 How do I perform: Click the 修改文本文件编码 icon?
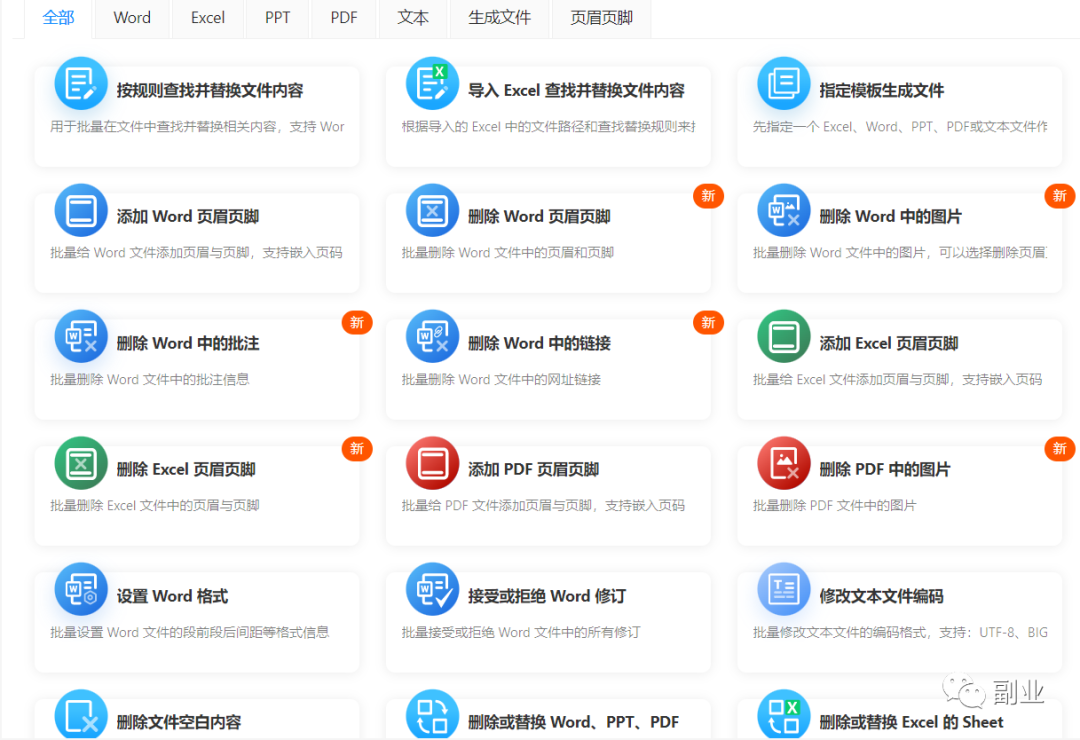click(783, 589)
